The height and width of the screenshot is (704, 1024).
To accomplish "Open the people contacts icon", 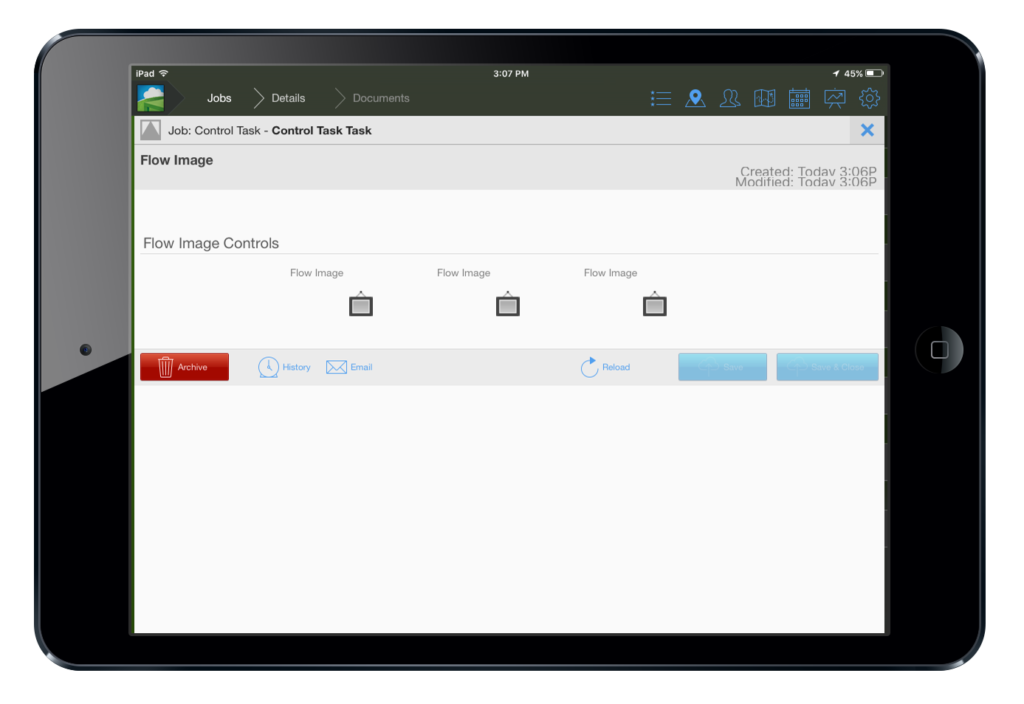I will point(730,99).
